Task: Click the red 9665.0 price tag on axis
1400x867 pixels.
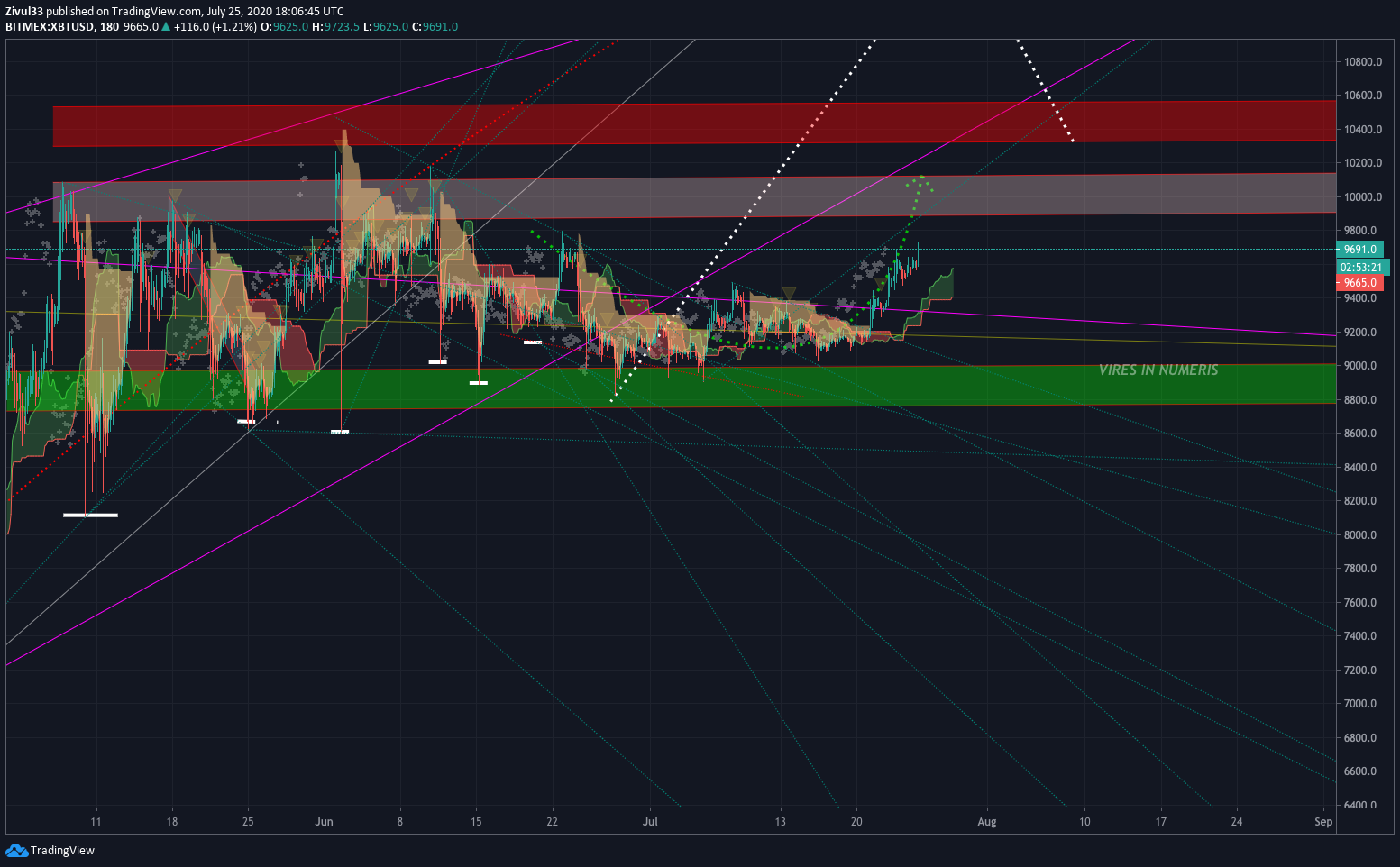Action: pos(1359,283)
